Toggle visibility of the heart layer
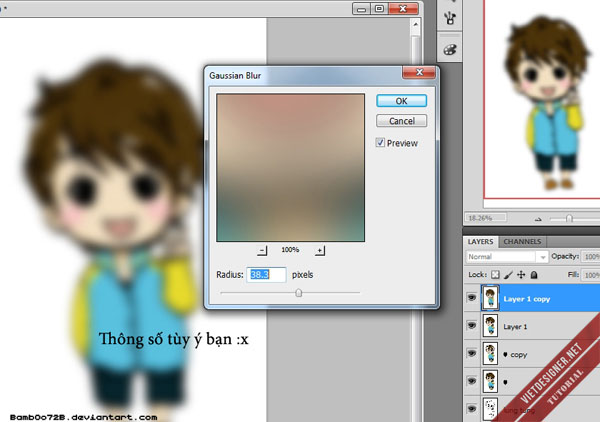 coord(472,381)
